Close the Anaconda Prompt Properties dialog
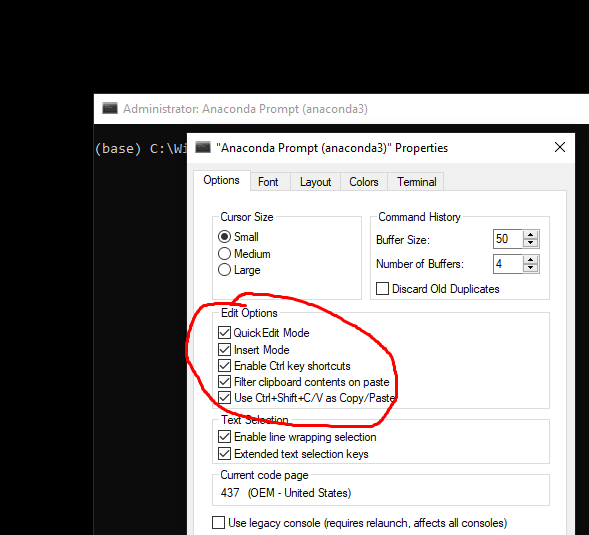The width and height of the screenshot is (589, 535). pyautogui.click(x=560, y=147)
